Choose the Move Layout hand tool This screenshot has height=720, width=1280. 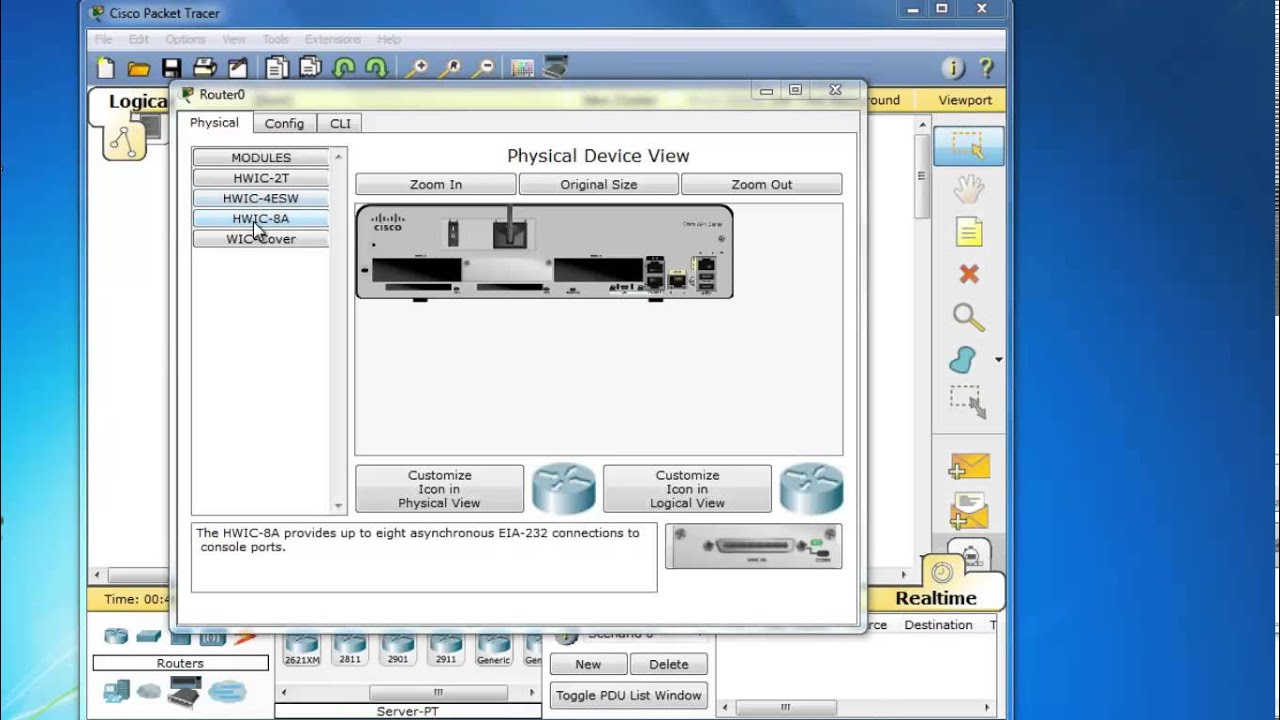click(x=968, y=189)
